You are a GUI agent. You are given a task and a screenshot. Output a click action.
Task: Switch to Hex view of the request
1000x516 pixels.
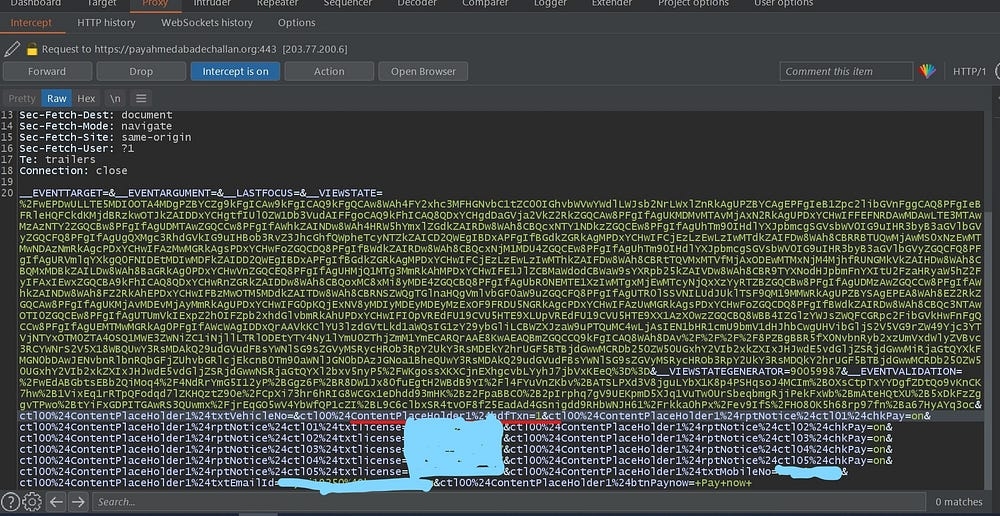point(86,98)
